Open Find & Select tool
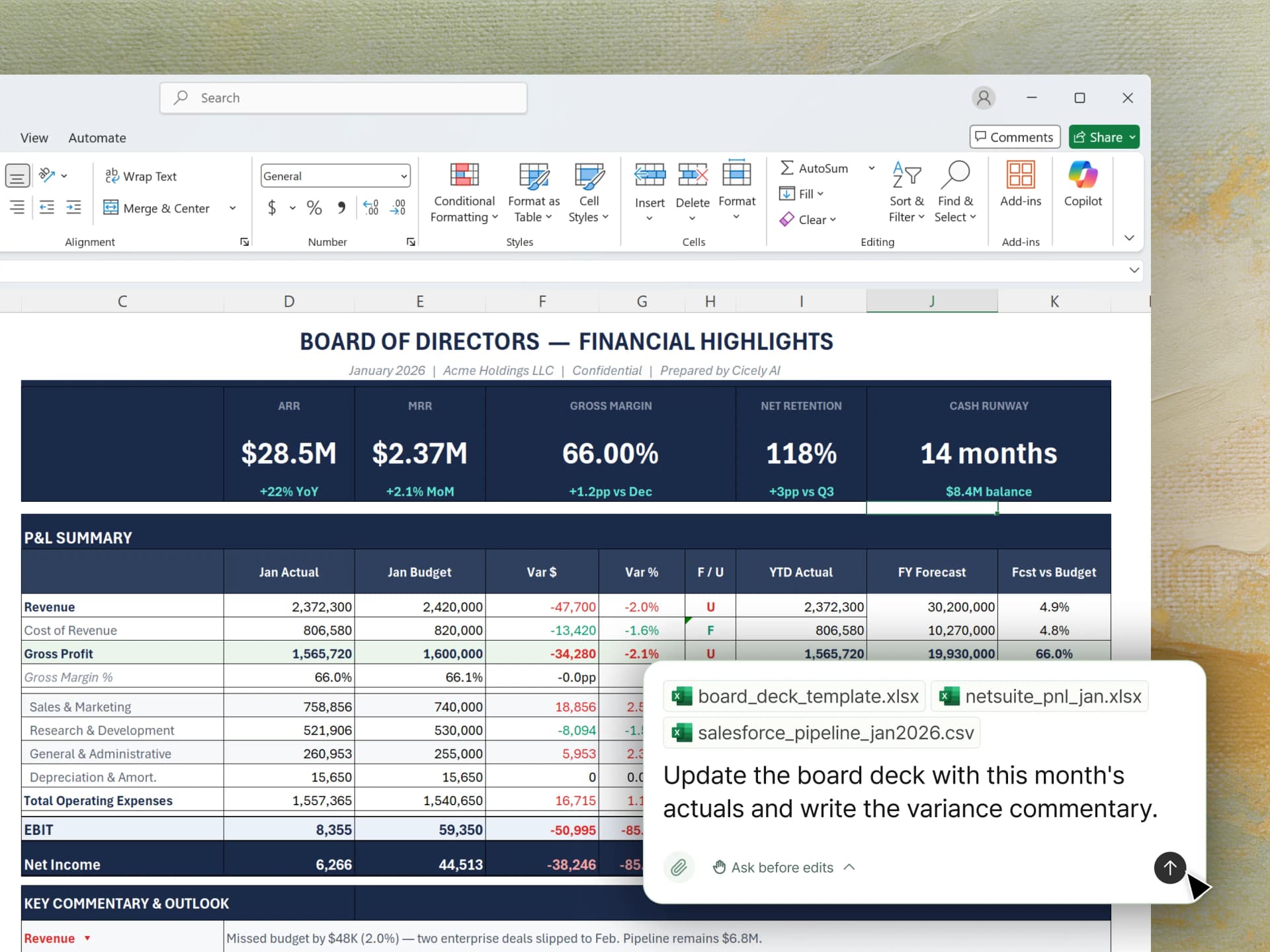Screen dimensions: 1270x952 (955, 192)
